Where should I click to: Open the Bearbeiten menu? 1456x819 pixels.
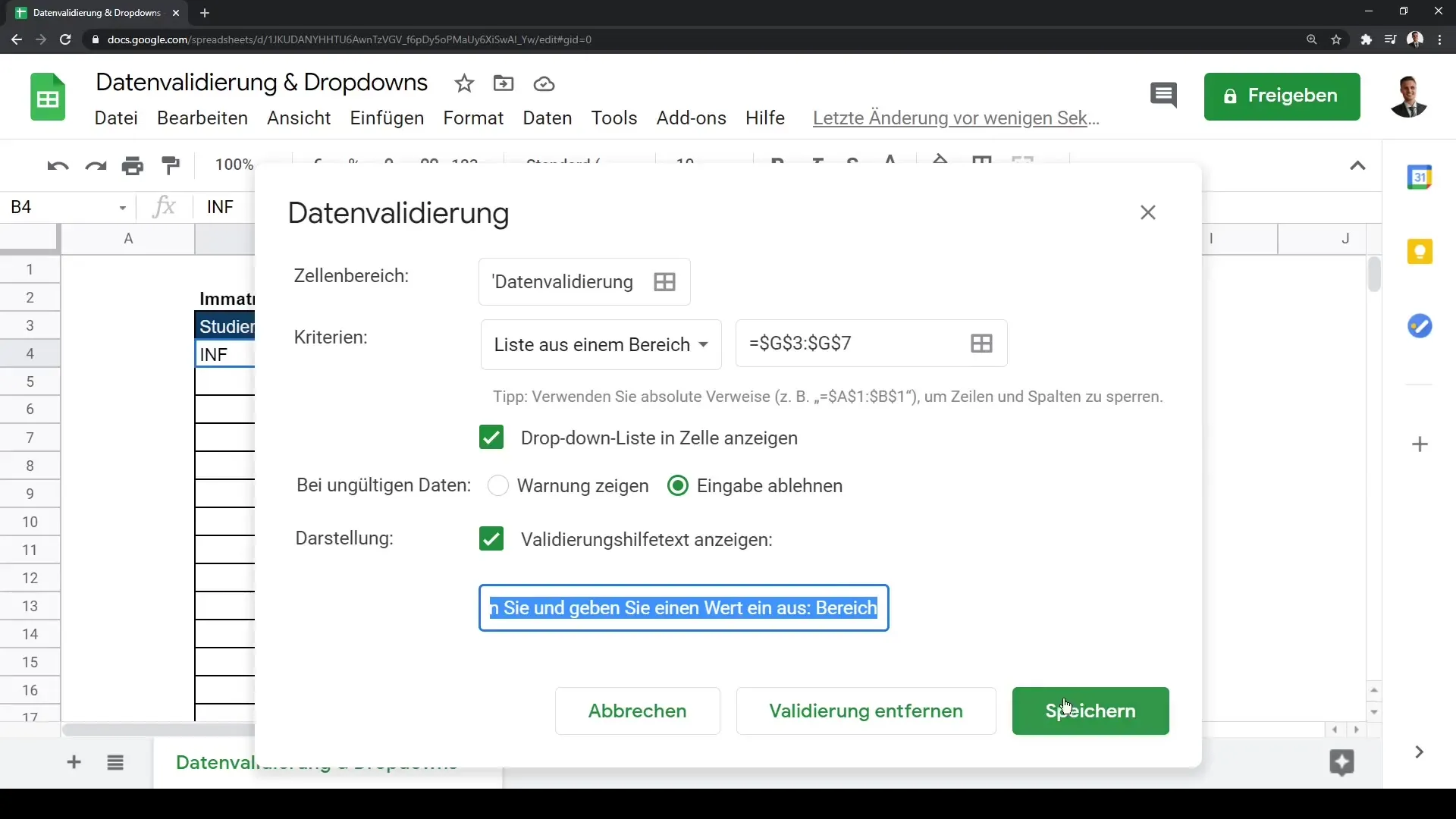(x=202, y=118)
